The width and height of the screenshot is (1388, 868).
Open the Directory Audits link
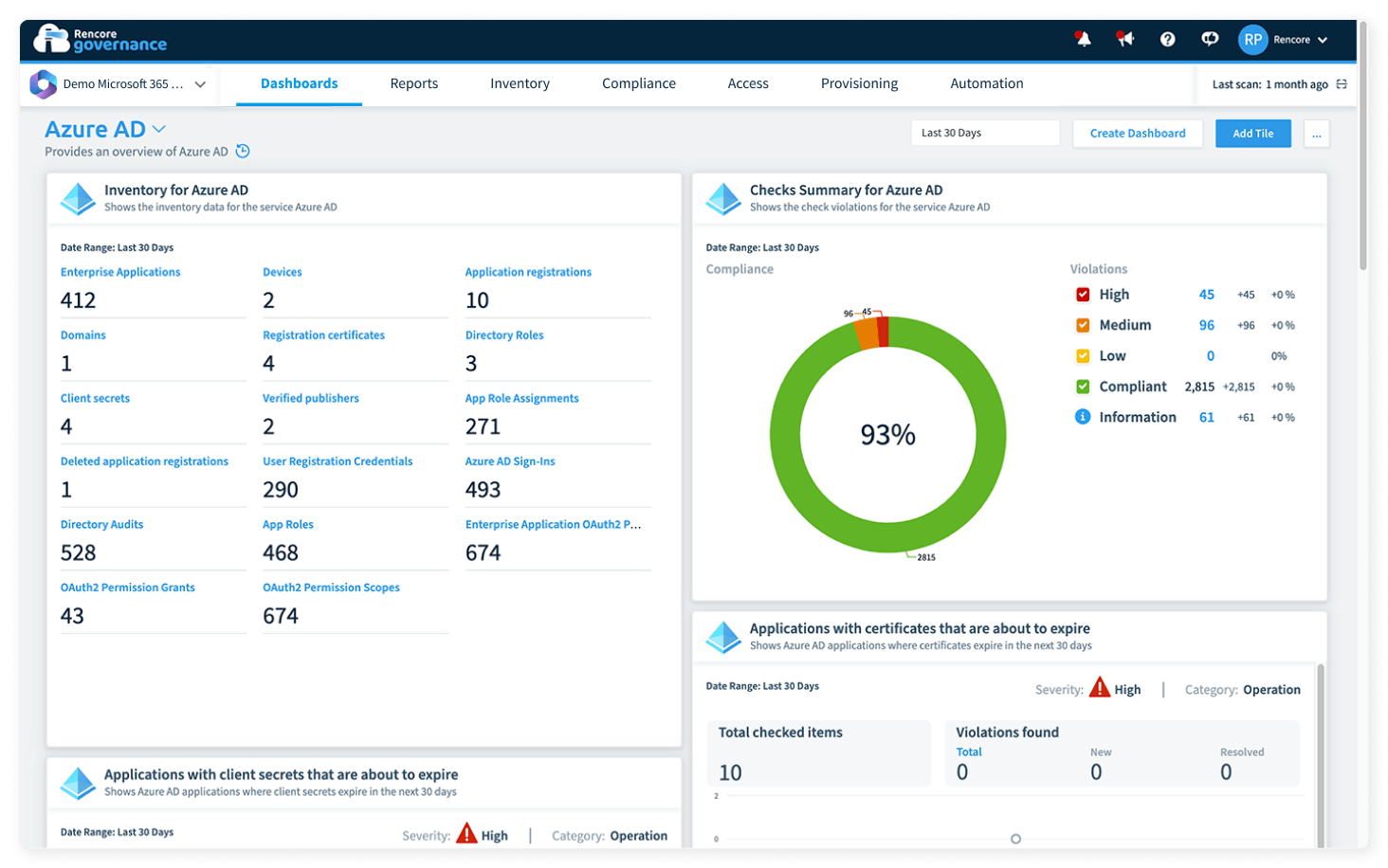[101, 524]
